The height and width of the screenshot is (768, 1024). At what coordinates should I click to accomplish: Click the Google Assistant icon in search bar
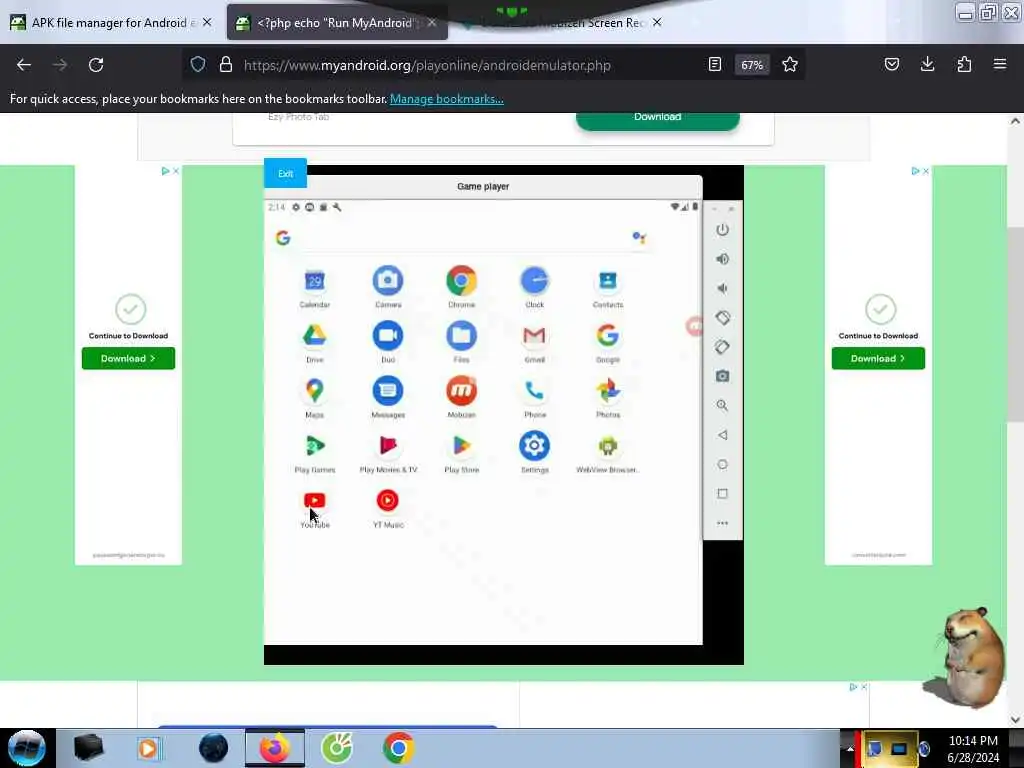click(x=639, y=238)
